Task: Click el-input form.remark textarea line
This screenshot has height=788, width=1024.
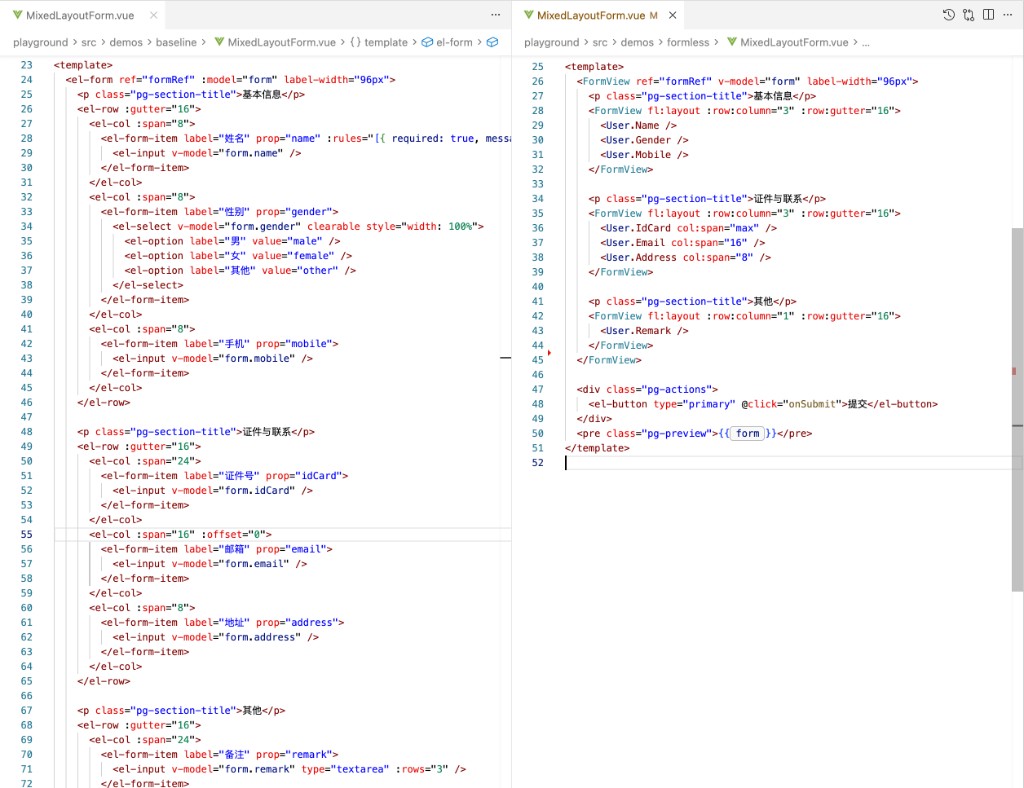Action: 289,769
